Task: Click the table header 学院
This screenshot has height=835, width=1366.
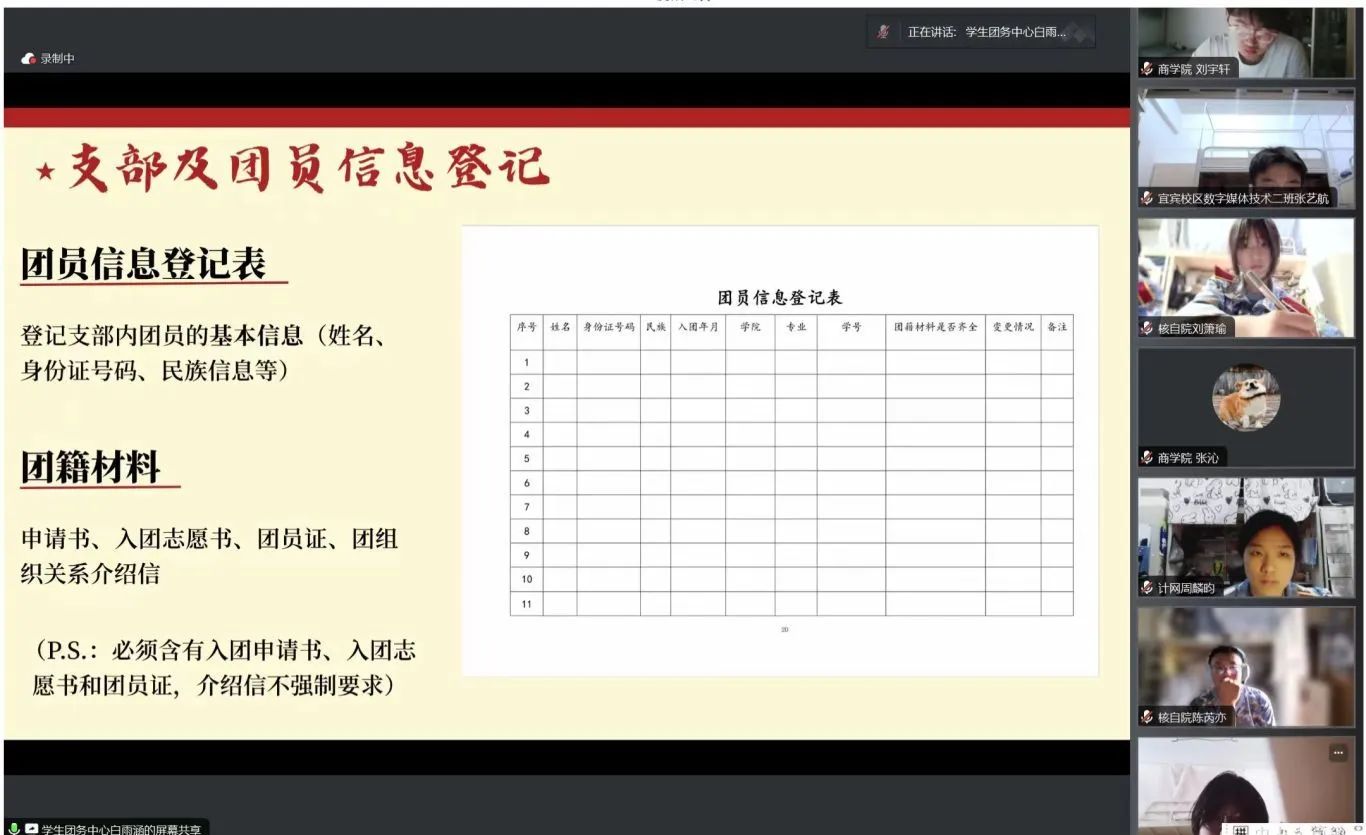Action: 750,327
